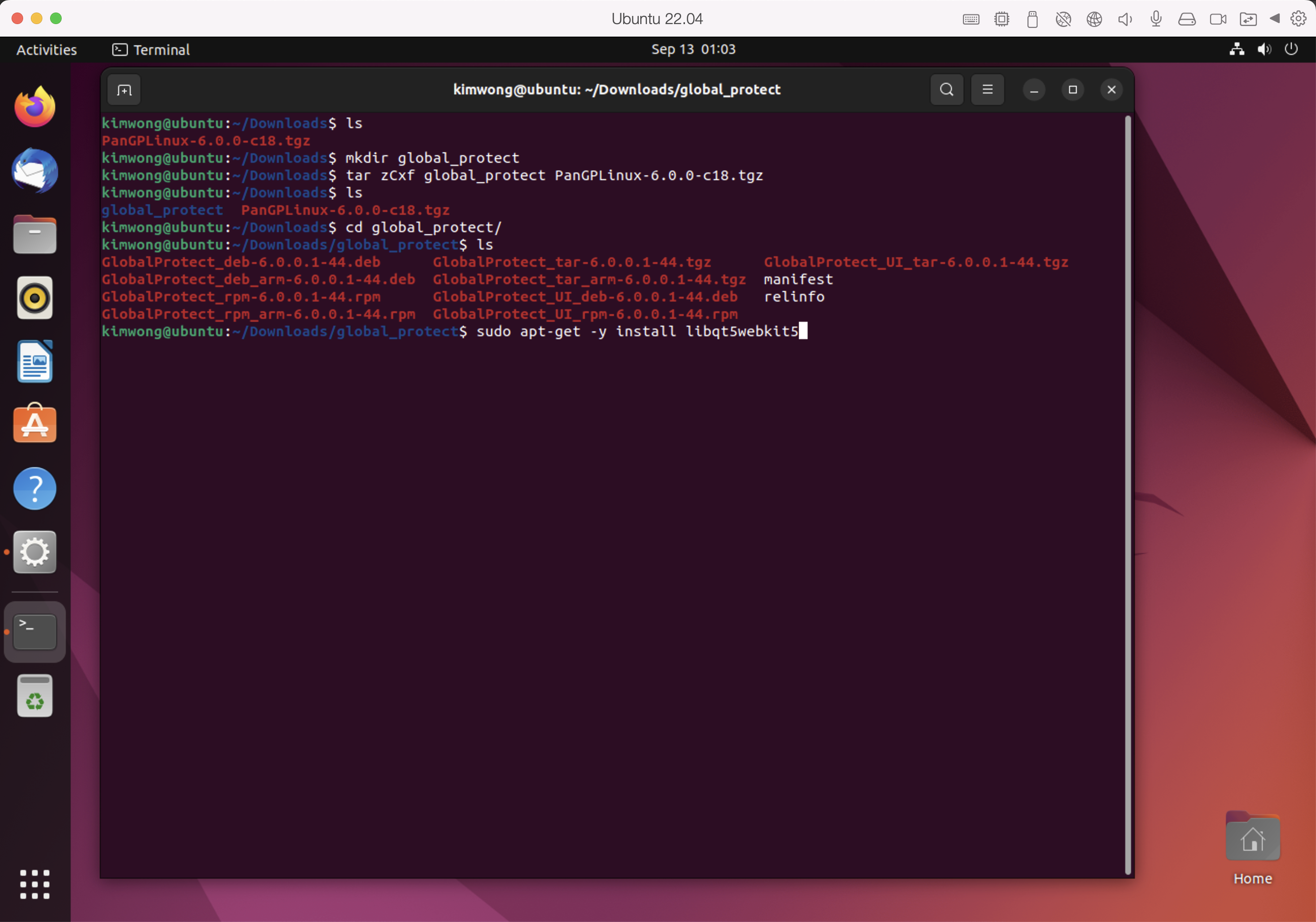This screenshot has width=1316, height=922.
Task: Open a new terminal tab
Action: [124, 90]
